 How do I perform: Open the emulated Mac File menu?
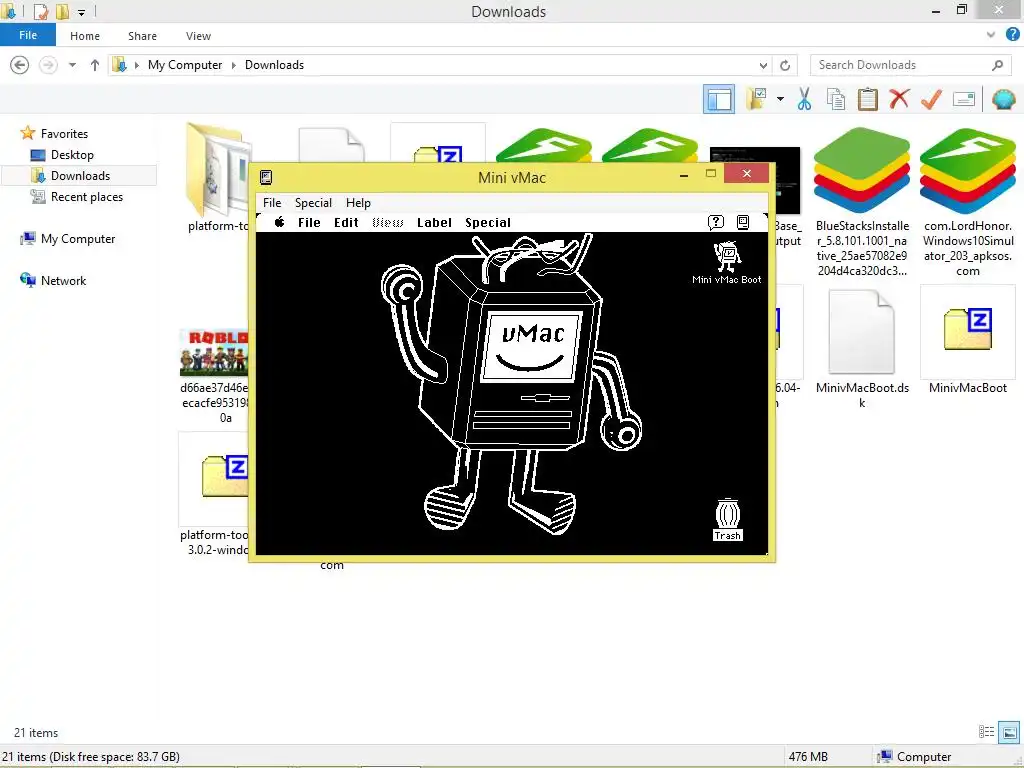309,222
